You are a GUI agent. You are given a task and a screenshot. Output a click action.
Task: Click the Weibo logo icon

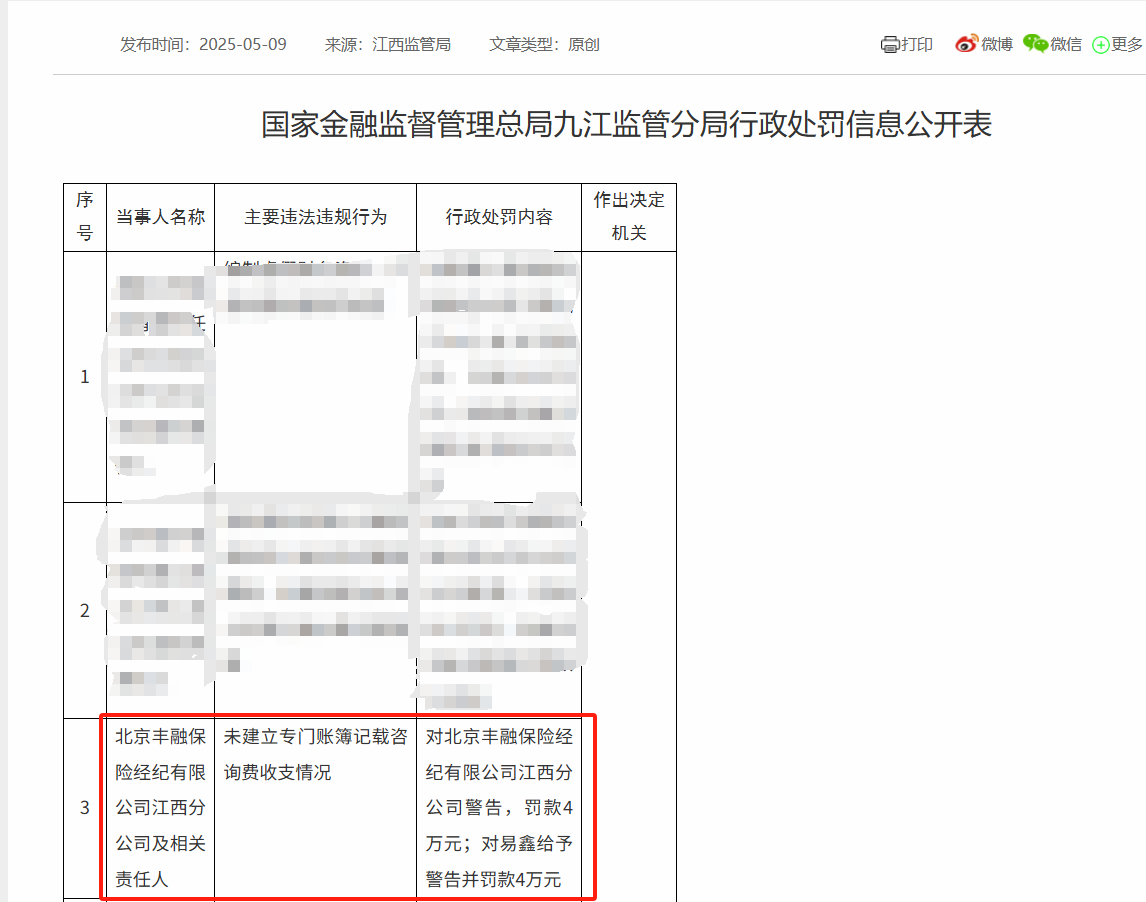point(966,44)
